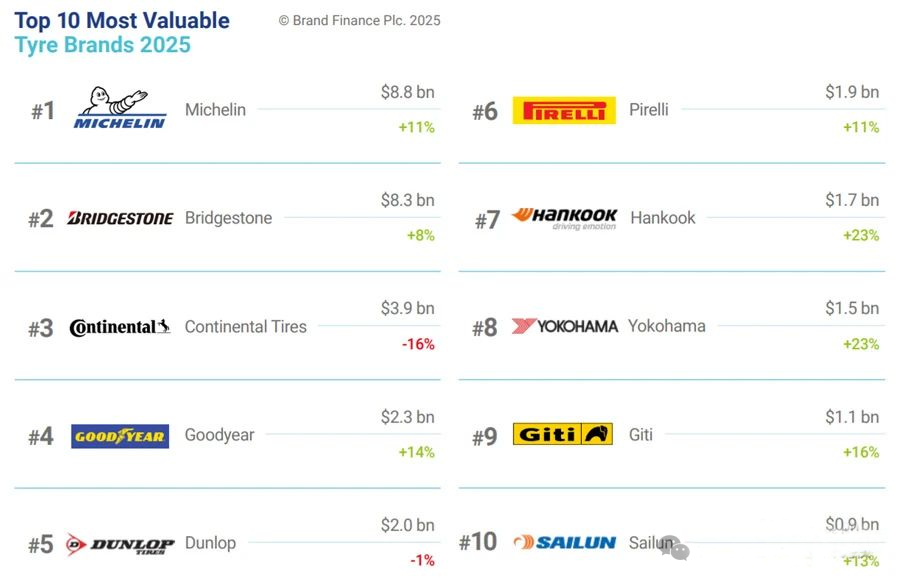Select the #10 rank label
900x583 pixels.
[x=478, y=542]
